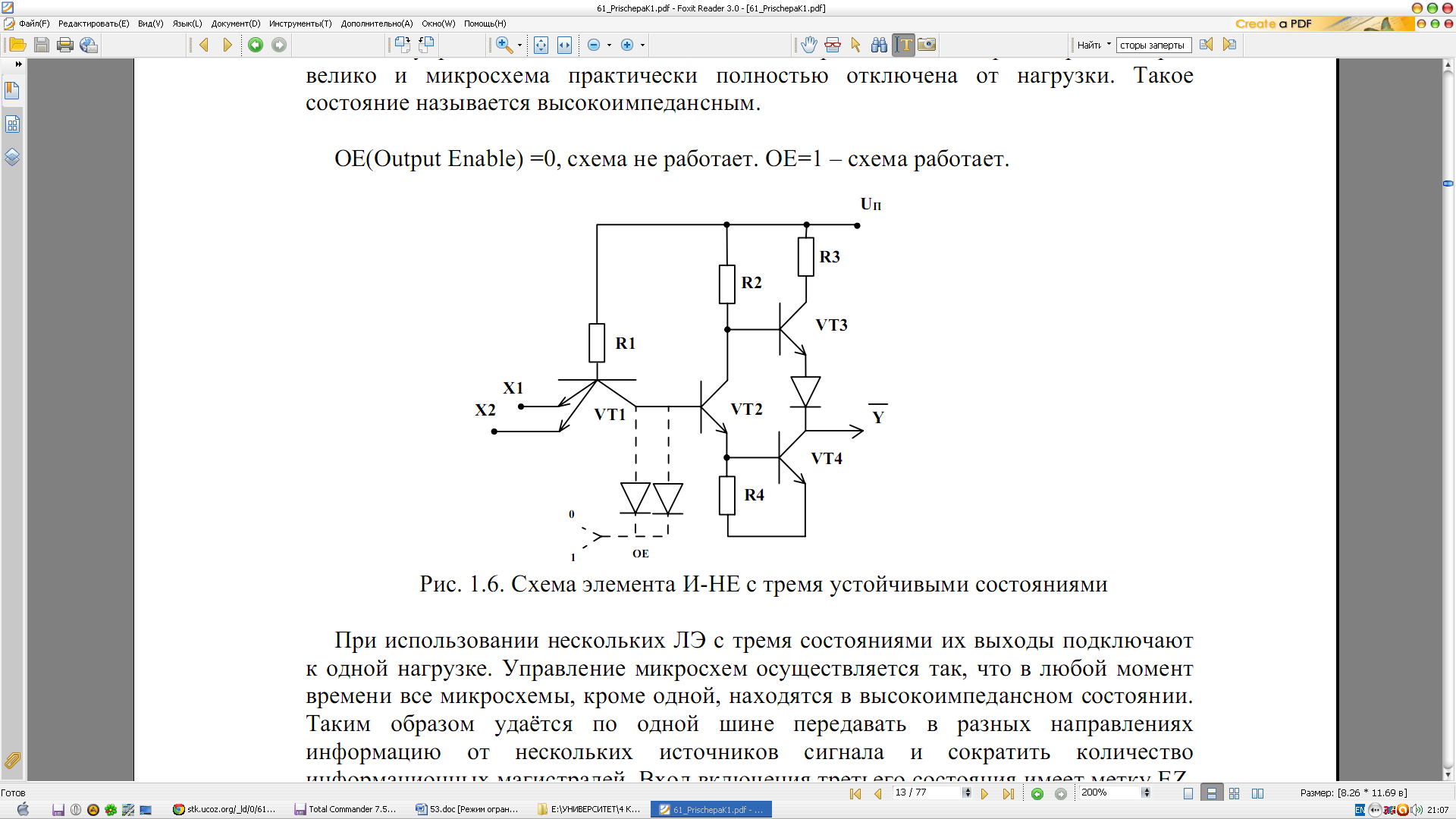Go to next page with yellow right arrow
The height and width of the screenshot is (819, 1456).
tap(227, 45)
